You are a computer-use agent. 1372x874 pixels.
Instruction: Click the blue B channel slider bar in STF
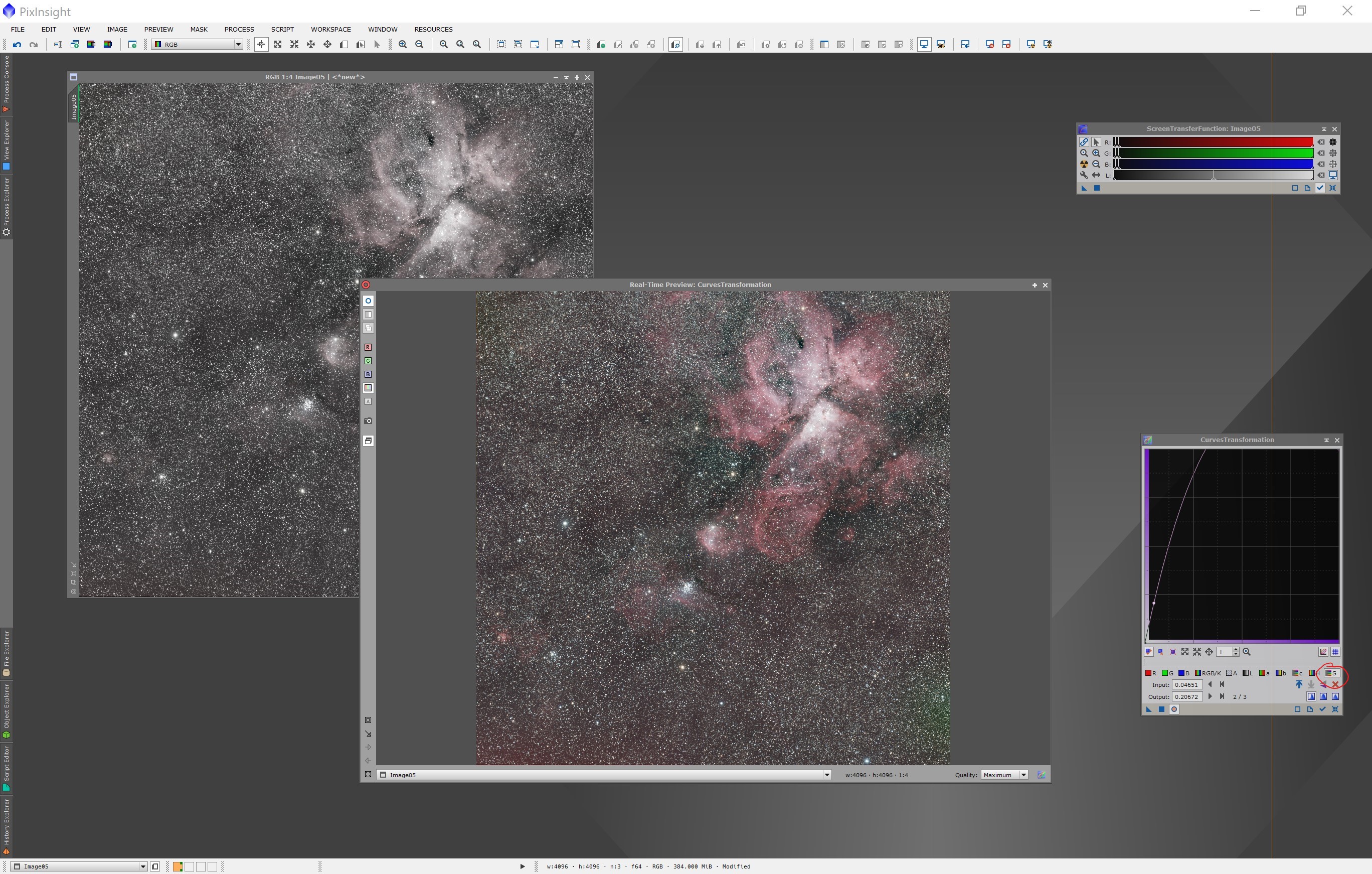pos(1213,164)
